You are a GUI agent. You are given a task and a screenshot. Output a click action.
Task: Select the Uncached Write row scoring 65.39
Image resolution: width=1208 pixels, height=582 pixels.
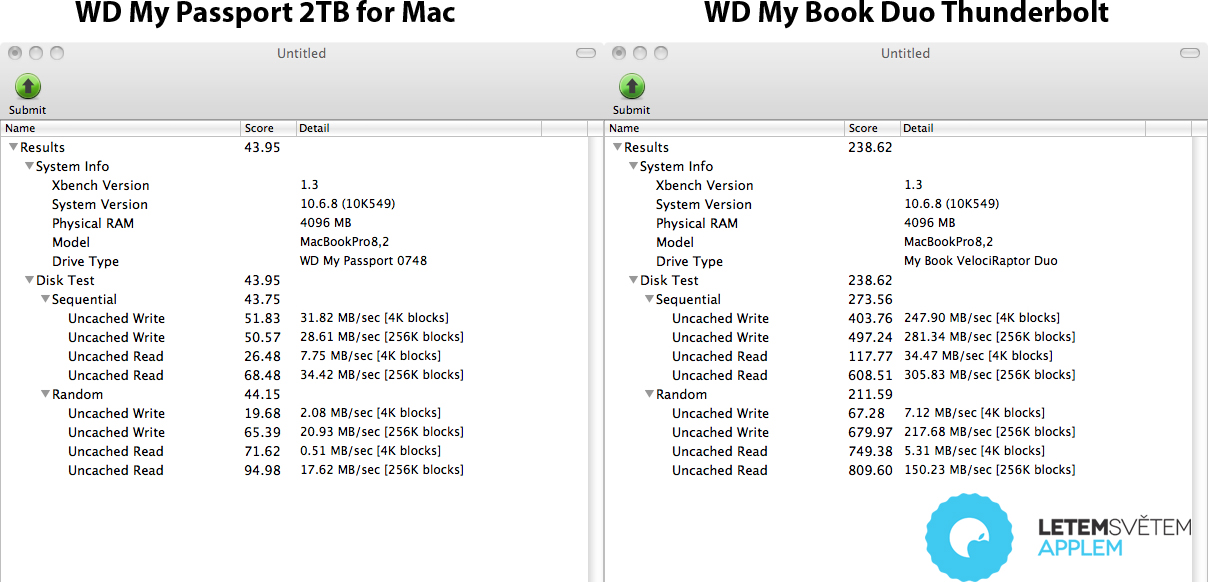coord(295,432)
